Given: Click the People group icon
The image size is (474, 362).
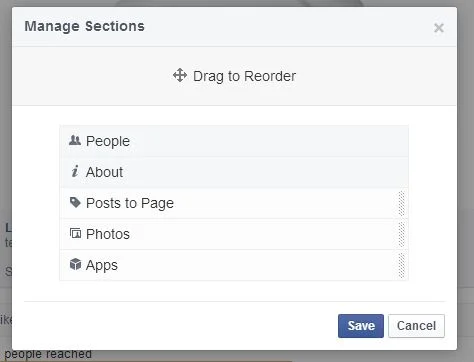Looking at the screenshot, I should tap(75, 140).
